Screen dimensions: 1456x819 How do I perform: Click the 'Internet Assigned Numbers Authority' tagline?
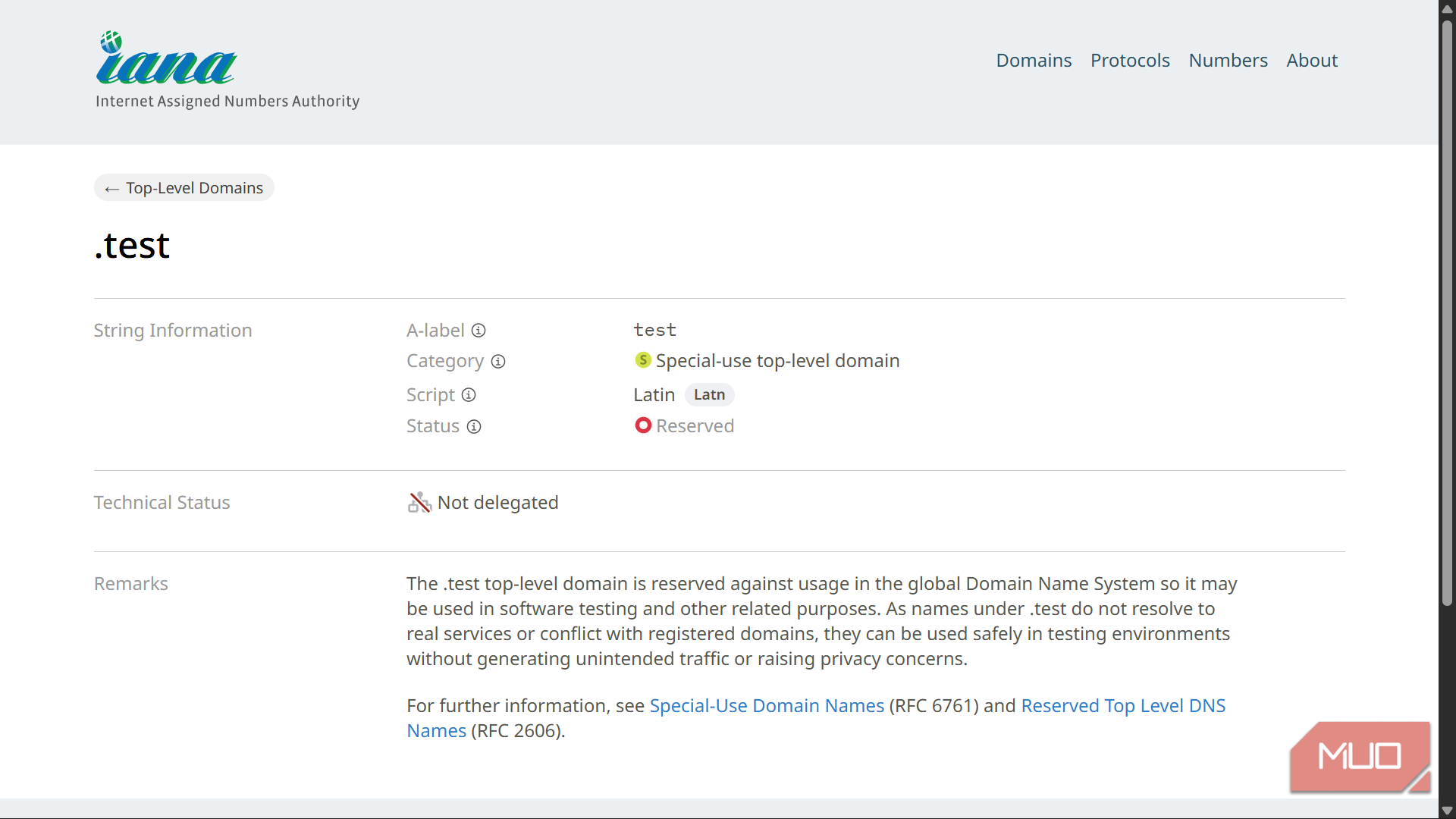pos(227,102)
